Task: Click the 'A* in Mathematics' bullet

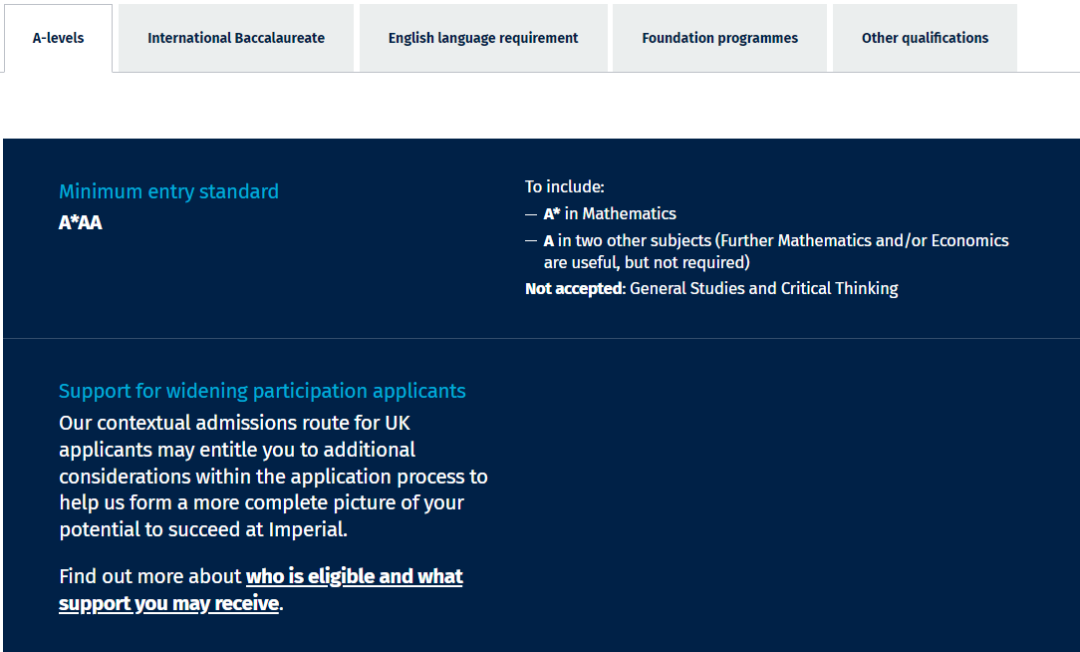Action: (610, 213)
